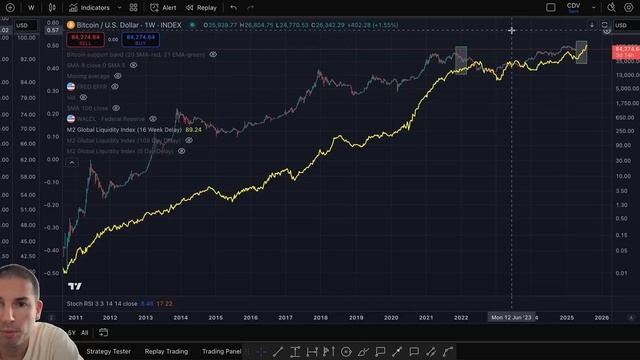Click the 2020 label on time axis
Screen dimensions: 640x360
391,318
